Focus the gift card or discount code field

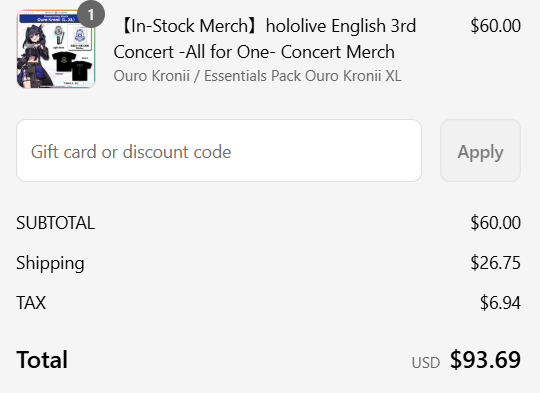pyautogui.click(x=219, y=151)
